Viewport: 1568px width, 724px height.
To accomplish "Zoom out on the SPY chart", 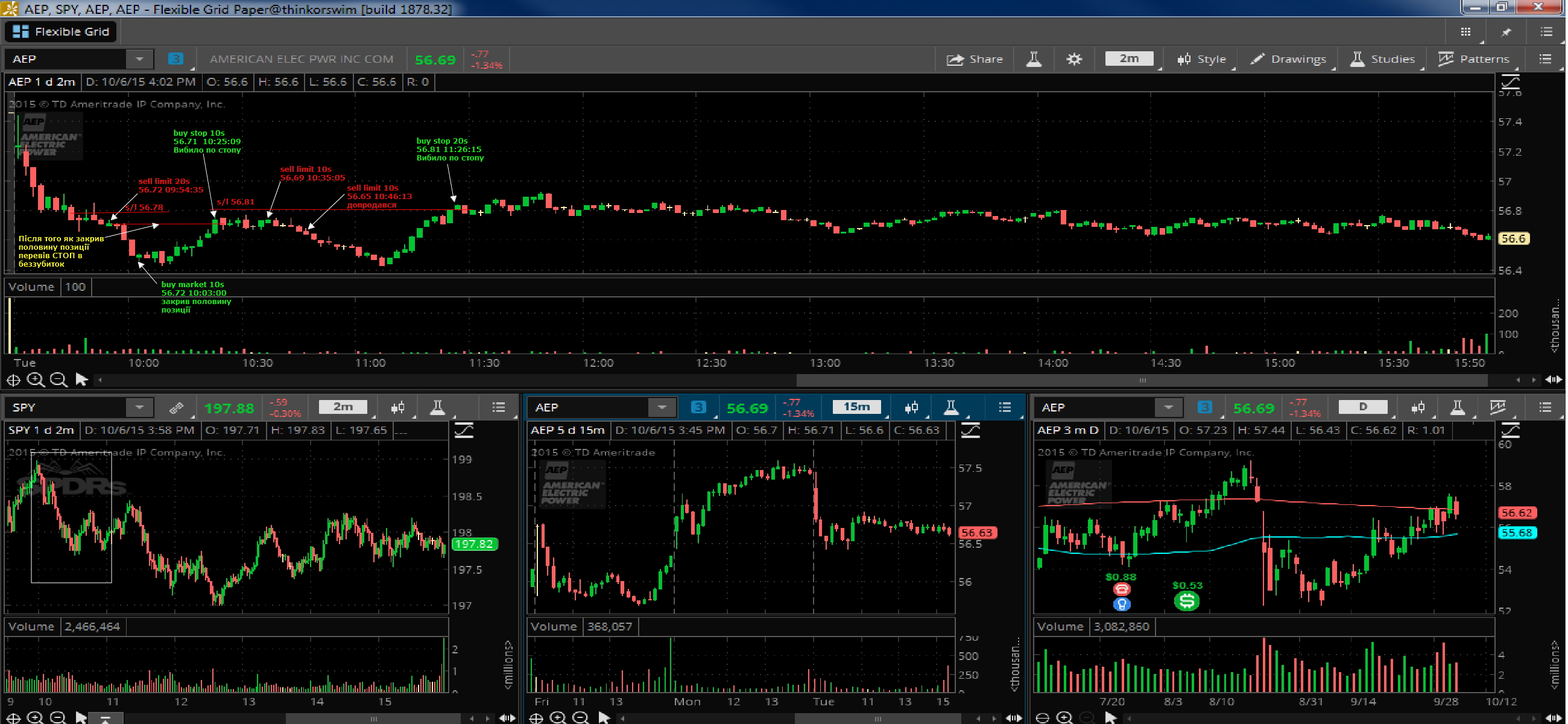I will (58, 717).
